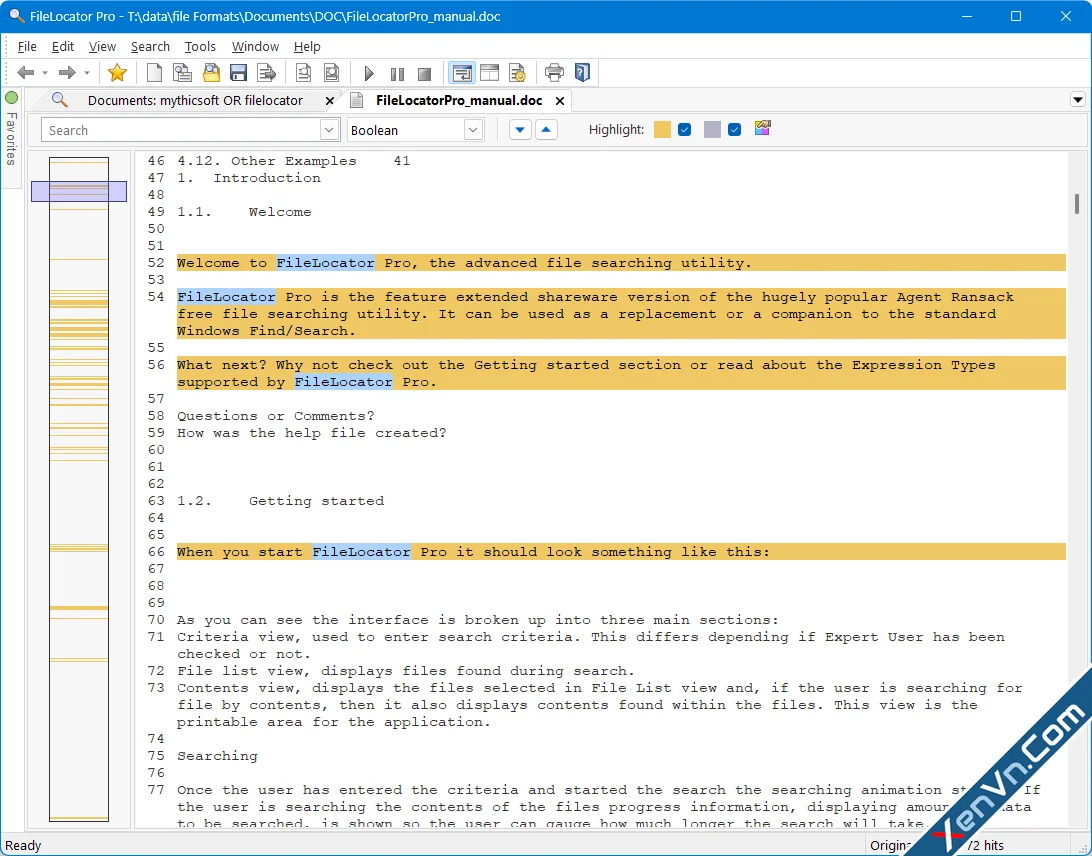This screenshot has width=1092, height=856.
Task: Create a new blank search document
Action: pyautogui.click(x=154, y=72)
